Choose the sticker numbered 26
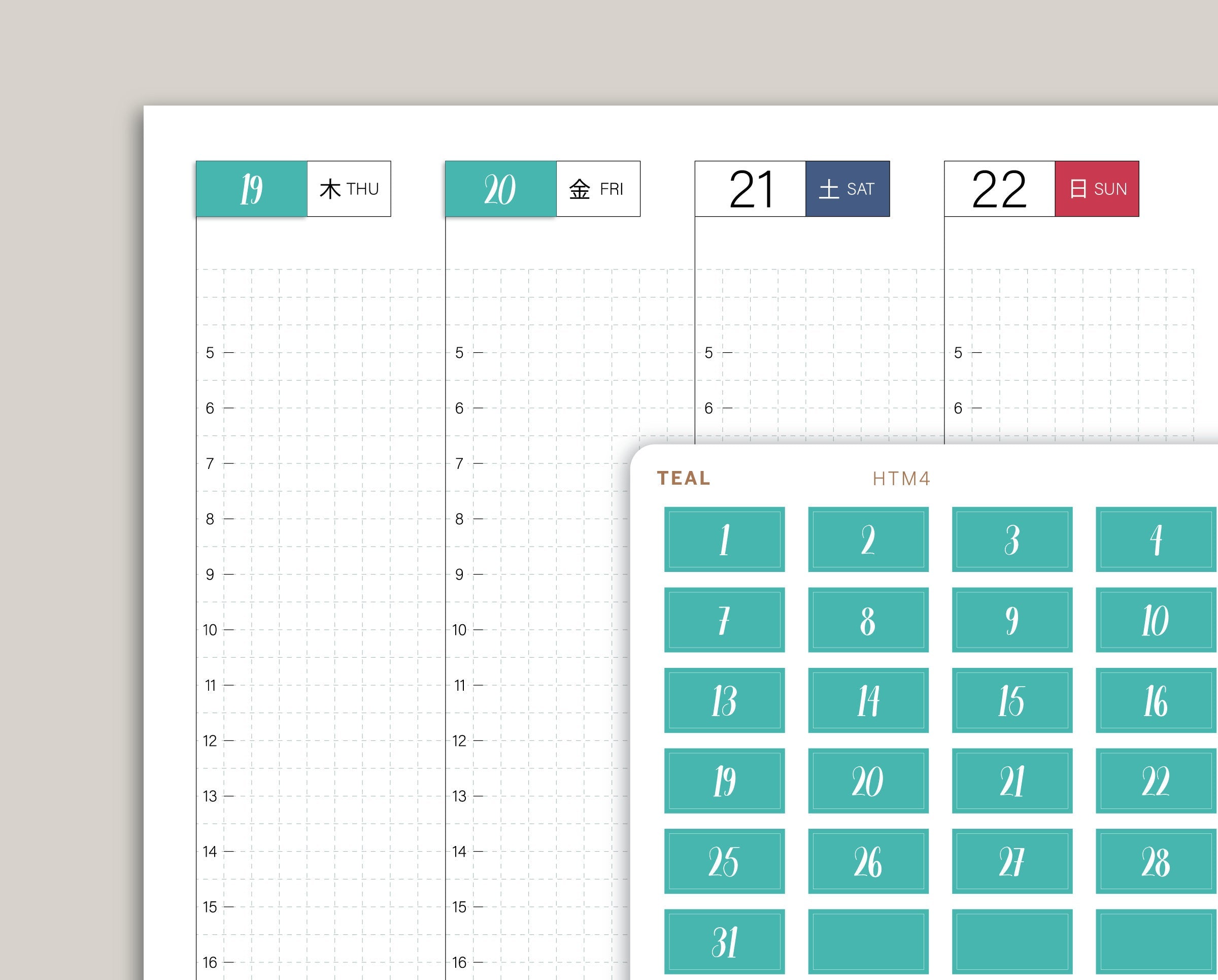The height and width of the screenshot is (980, 1218). [x=868, y=861]
